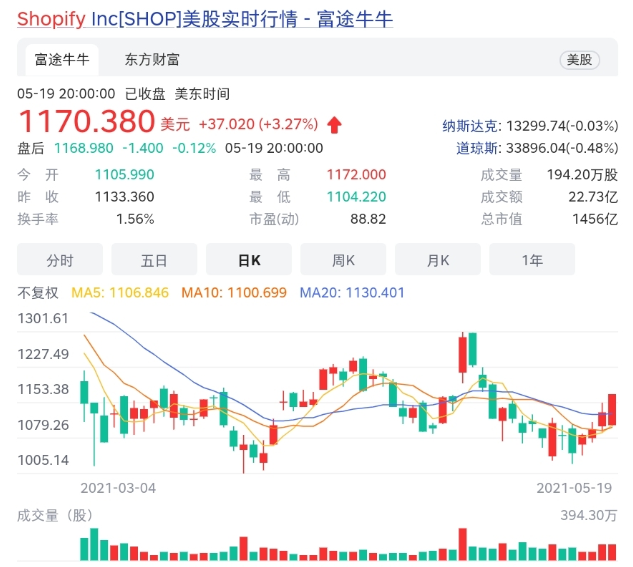The height and width of the screenshot is (567, 633).
Task: Select the 富途牛牛 tab
Action: coord(62,60)
